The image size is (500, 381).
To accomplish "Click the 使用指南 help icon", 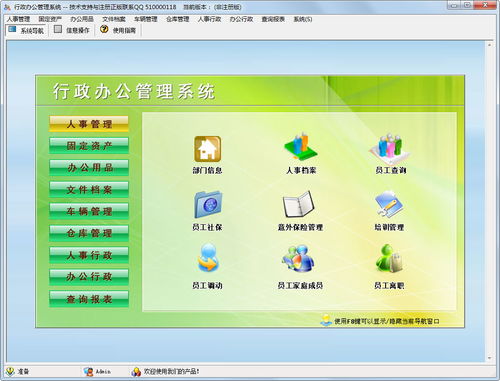I will [x=104, y=29].
